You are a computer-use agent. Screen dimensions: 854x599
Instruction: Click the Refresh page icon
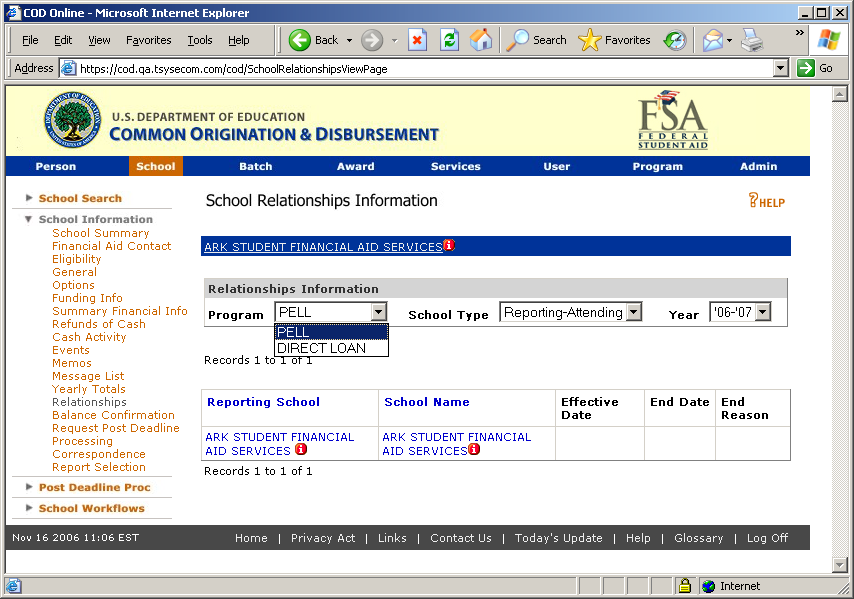tap(449, 40)
